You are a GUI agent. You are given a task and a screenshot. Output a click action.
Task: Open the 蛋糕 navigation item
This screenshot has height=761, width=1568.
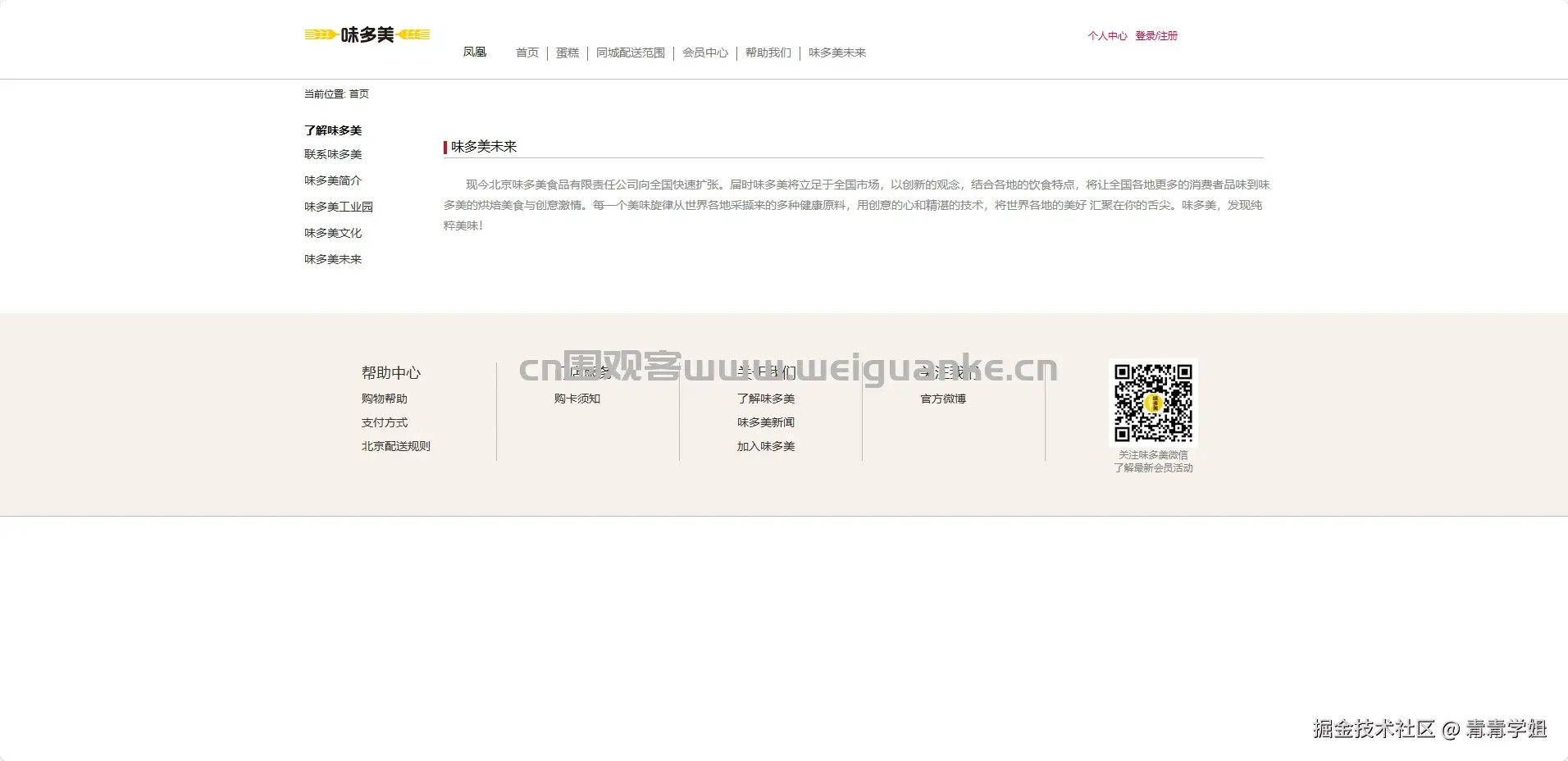pos(567,52)
